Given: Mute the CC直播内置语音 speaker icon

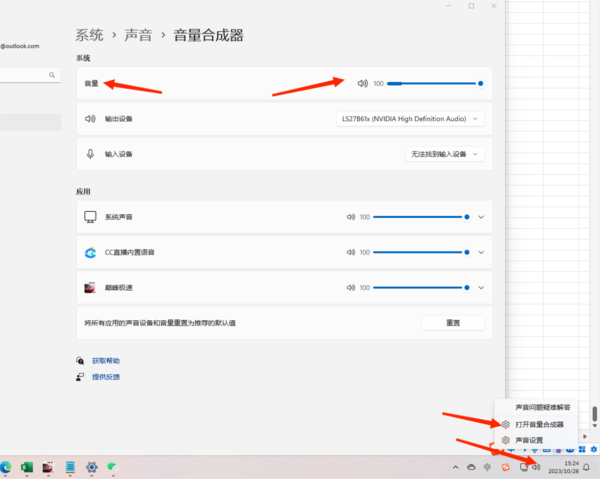Looking at the screenshot, I should (x=351, y=252).
